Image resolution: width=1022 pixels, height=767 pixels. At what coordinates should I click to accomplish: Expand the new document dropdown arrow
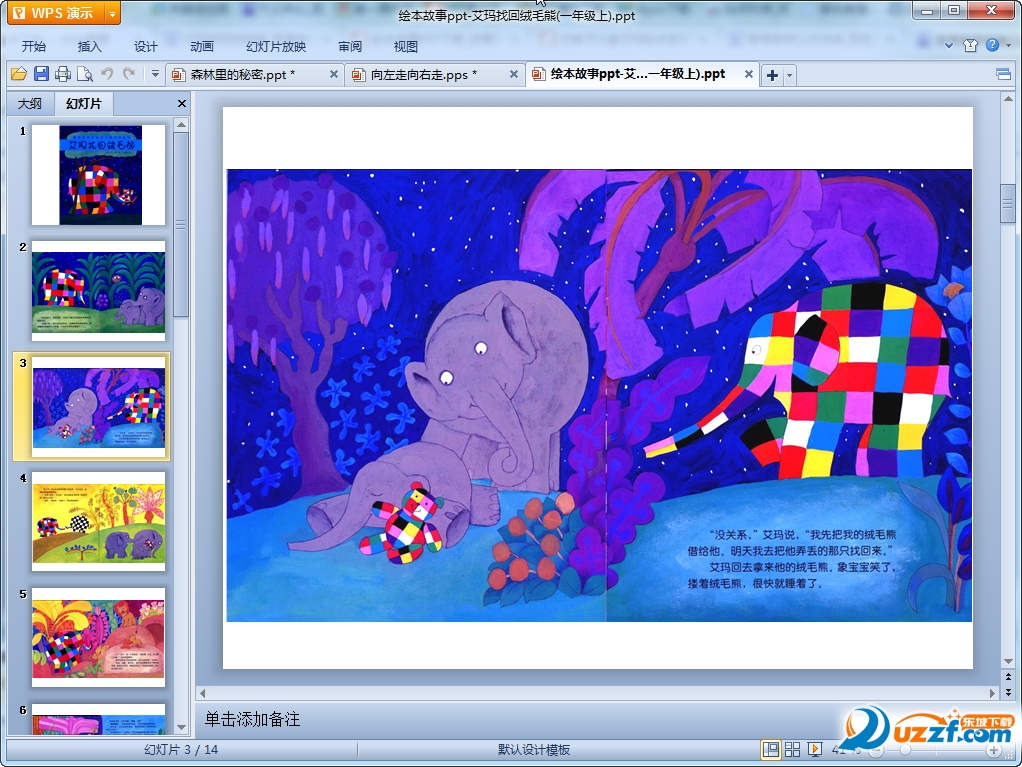pyautogui.click(x=789, y=75)
